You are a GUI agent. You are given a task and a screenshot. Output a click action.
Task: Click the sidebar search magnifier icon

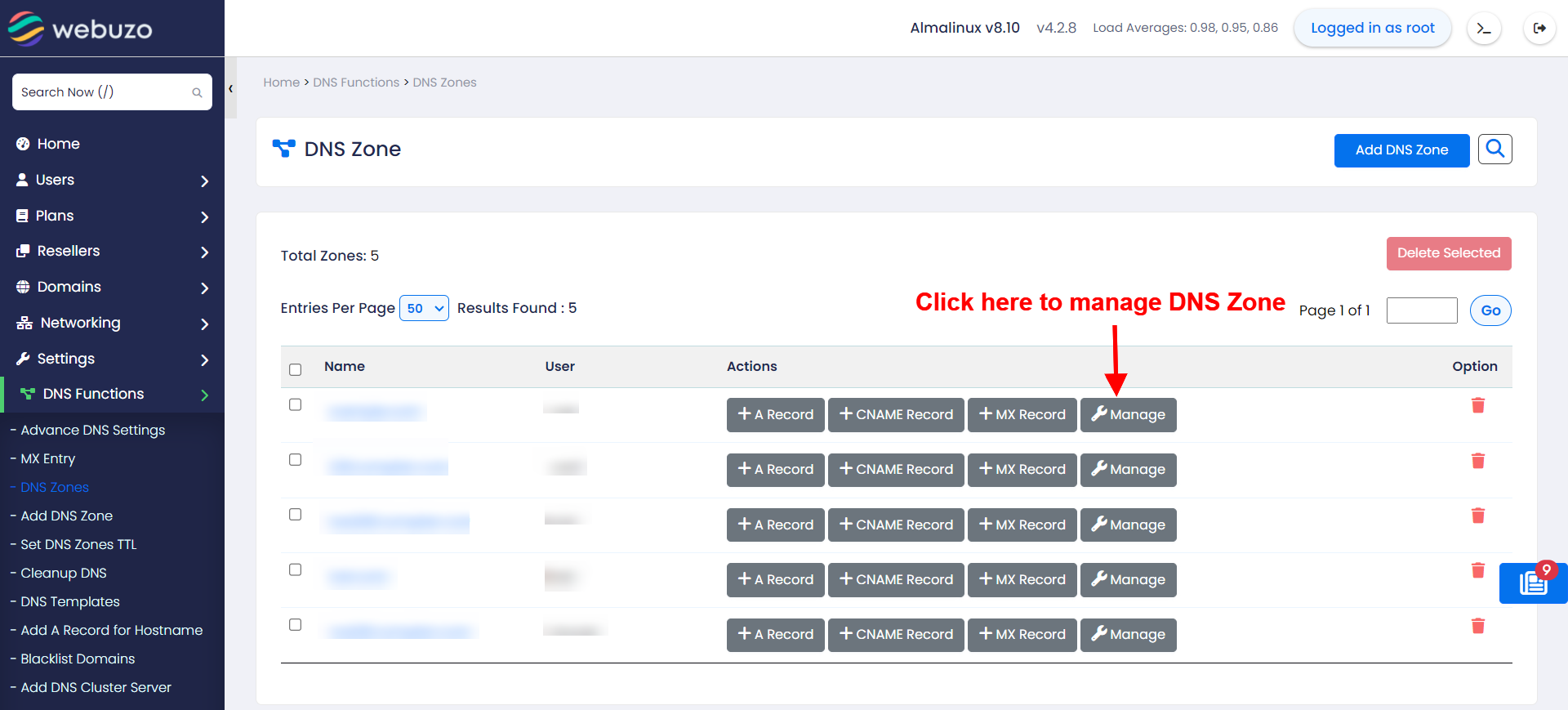(x=197, y=92)
